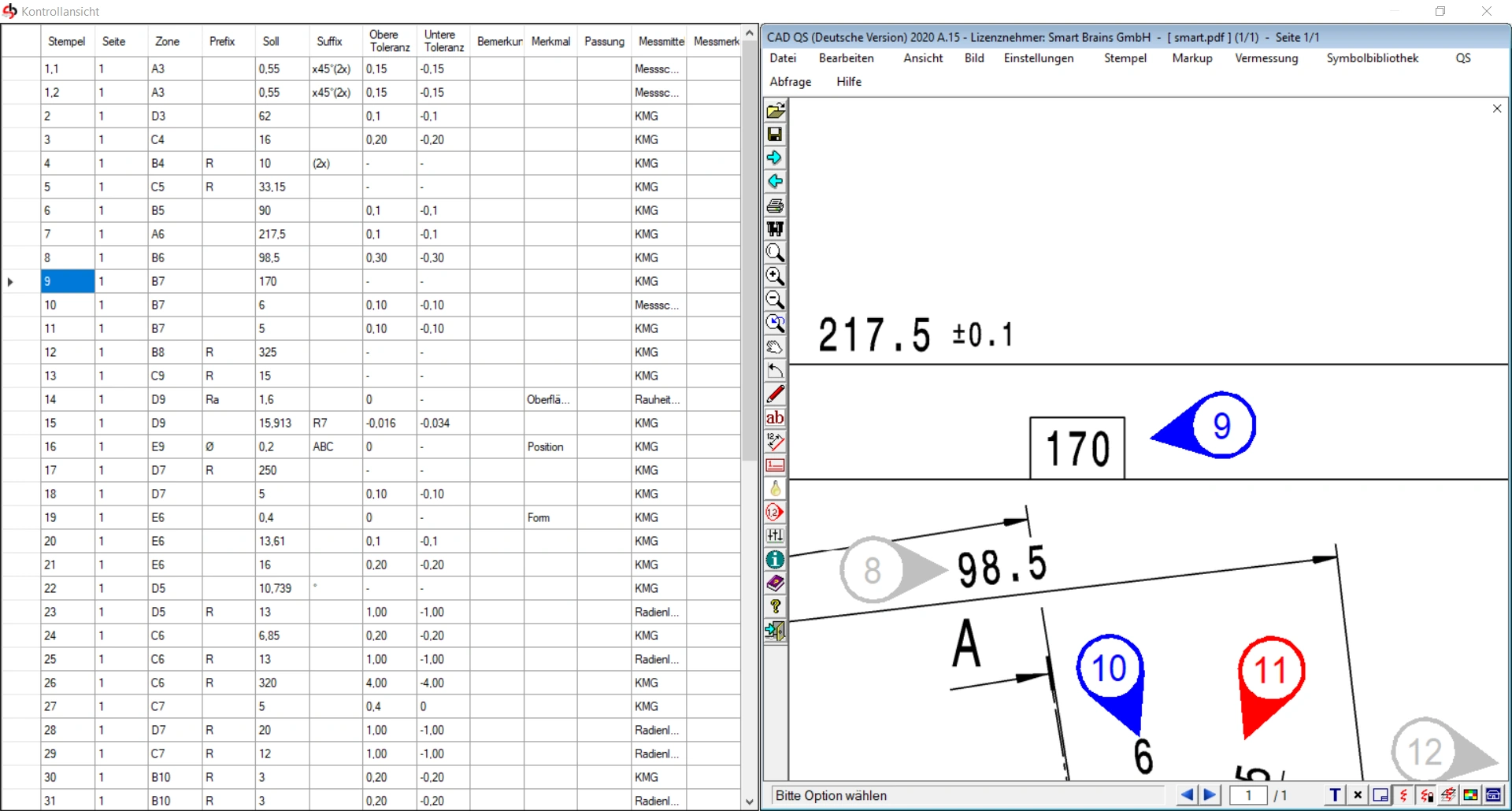Open the Abfrage menu
The height and width of the screenshot is (811, 1512).
tap(791, 82)
